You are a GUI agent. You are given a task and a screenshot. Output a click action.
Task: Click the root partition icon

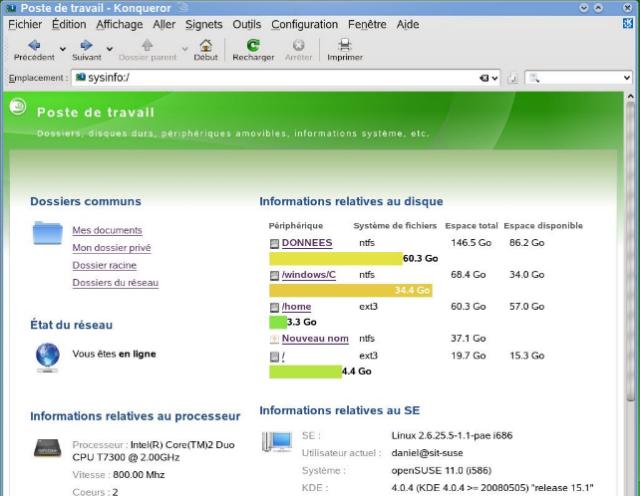[274, 357]
